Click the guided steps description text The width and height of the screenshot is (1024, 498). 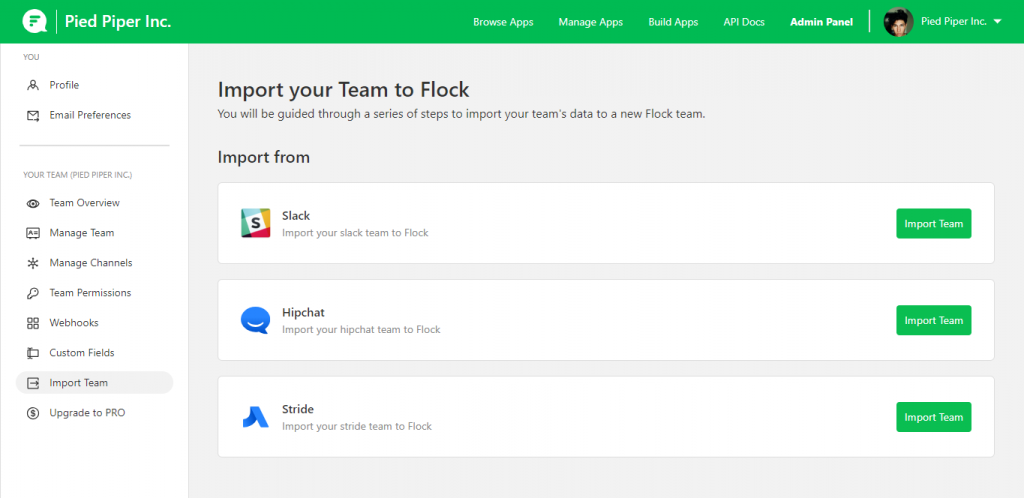tap(462, 114)
